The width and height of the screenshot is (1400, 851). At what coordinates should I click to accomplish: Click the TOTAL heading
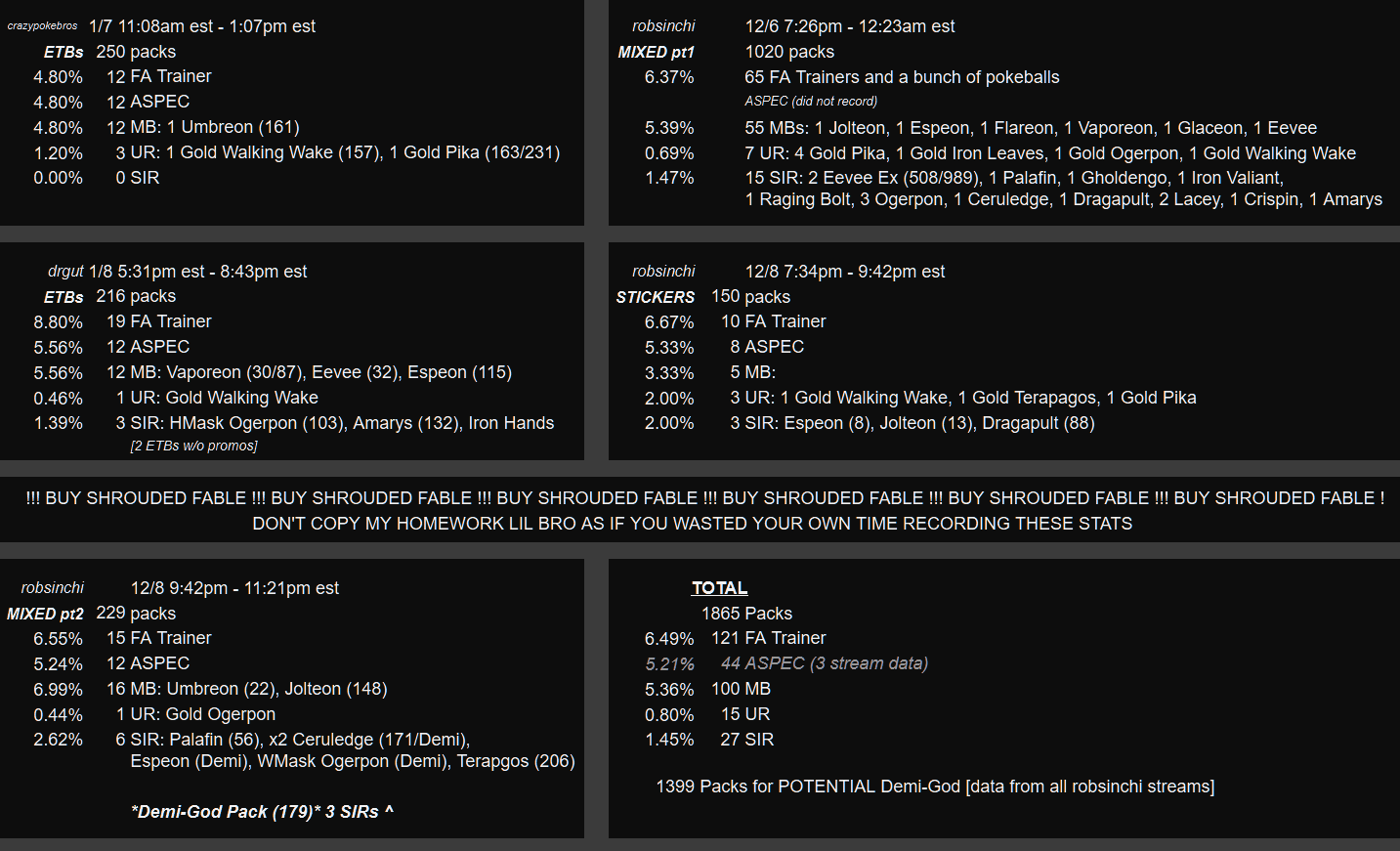click(719, 588)
